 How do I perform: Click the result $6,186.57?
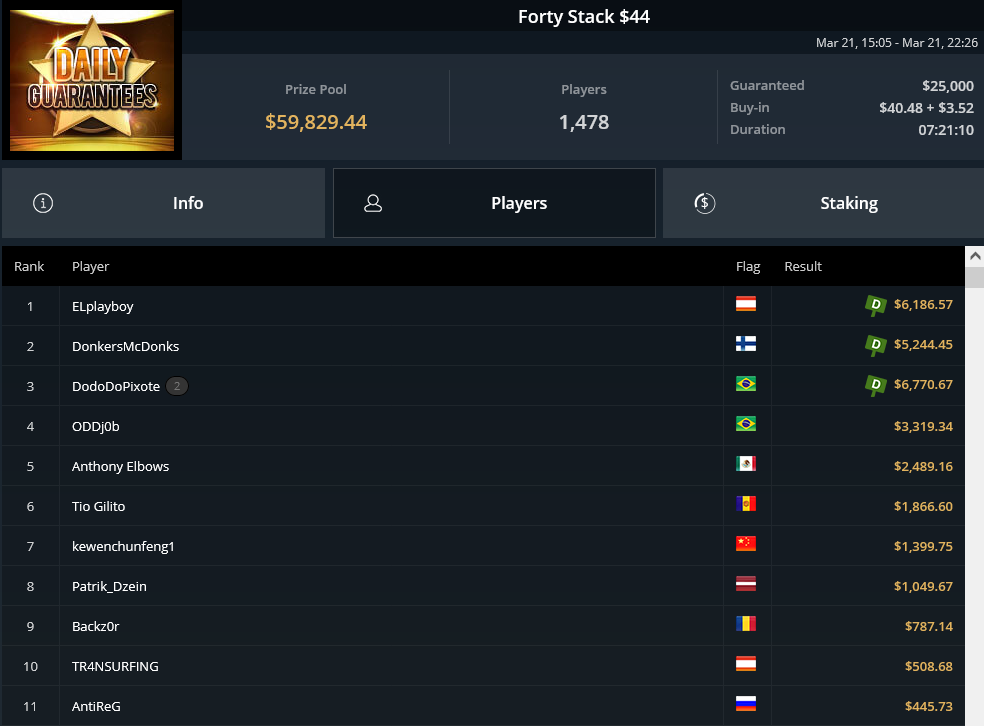point(923,304)
